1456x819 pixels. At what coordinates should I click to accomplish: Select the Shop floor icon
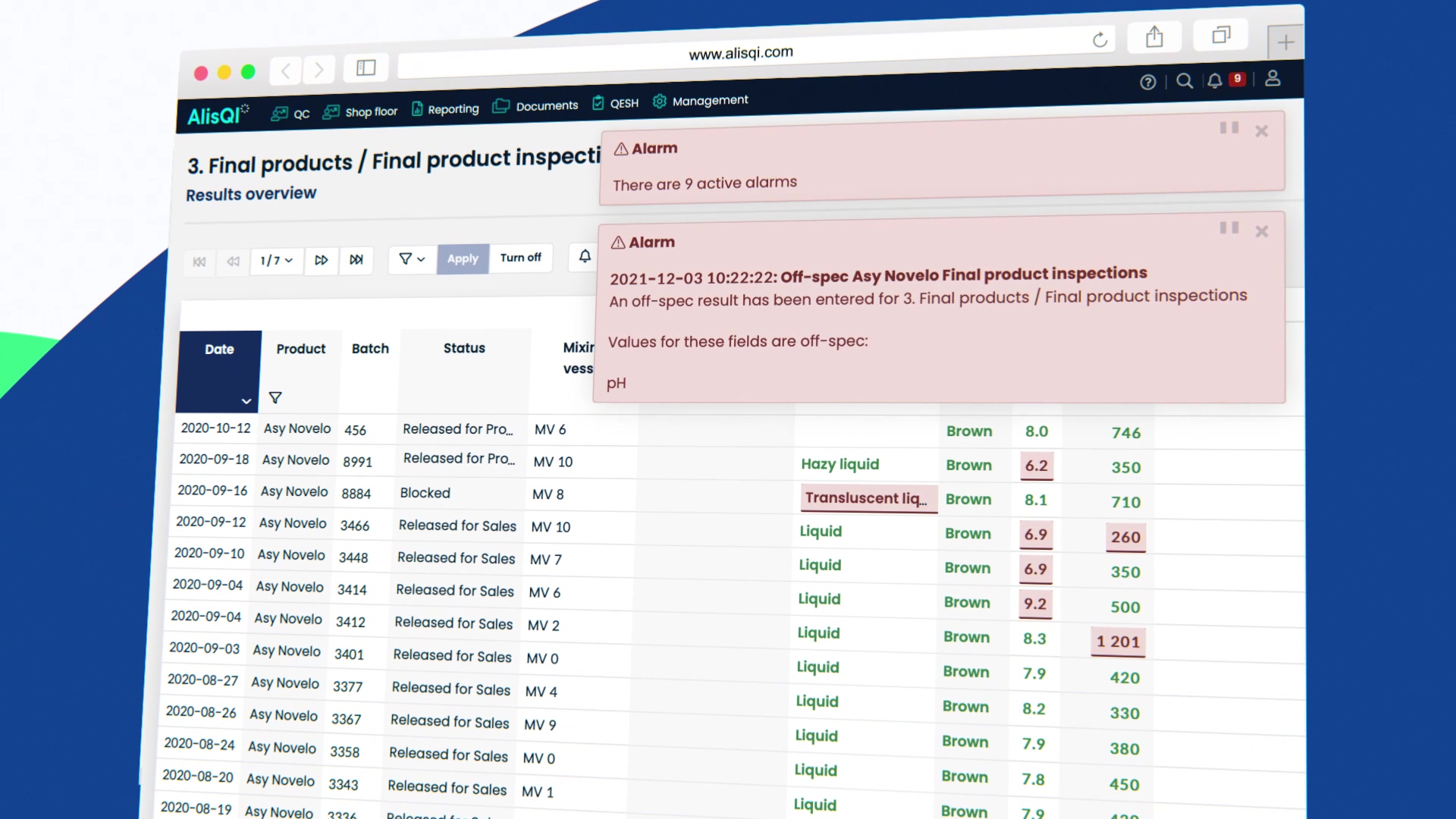click(331, 111)
